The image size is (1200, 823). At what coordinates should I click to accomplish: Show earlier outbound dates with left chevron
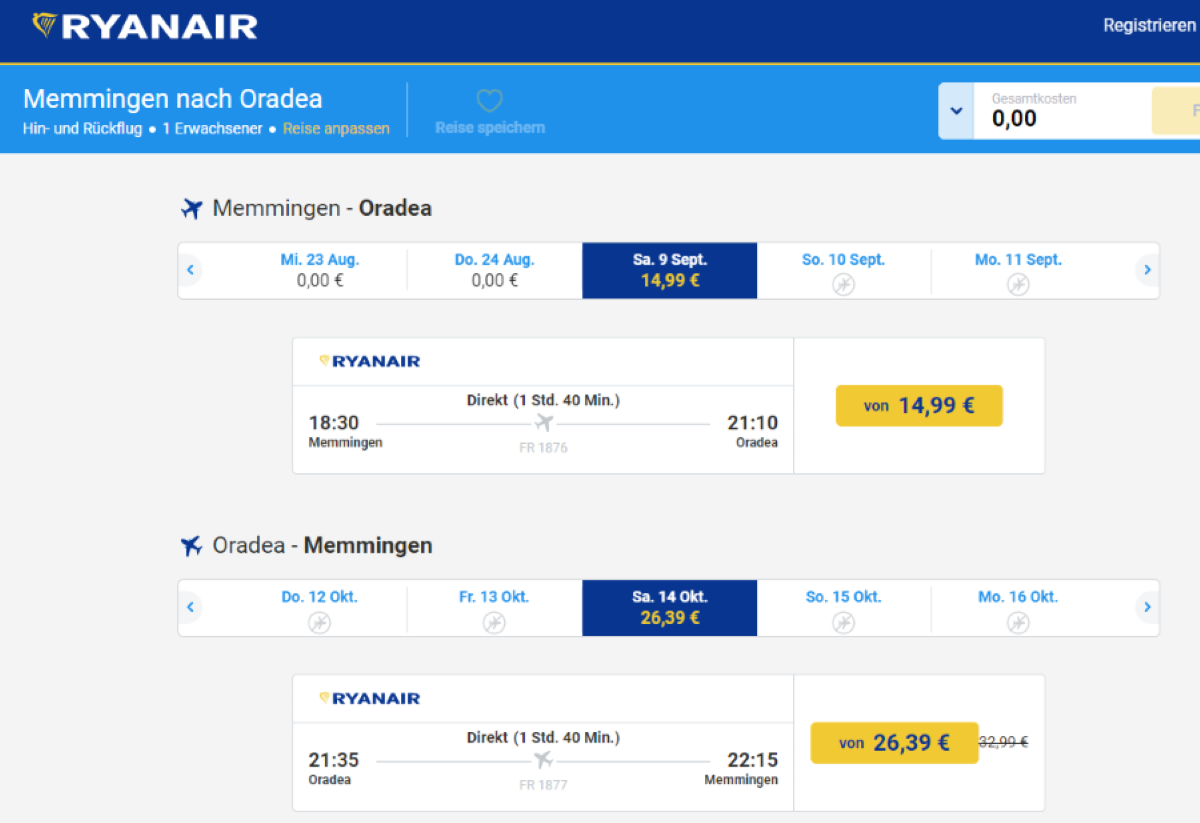pyautogui.click(x=190, y=270)
